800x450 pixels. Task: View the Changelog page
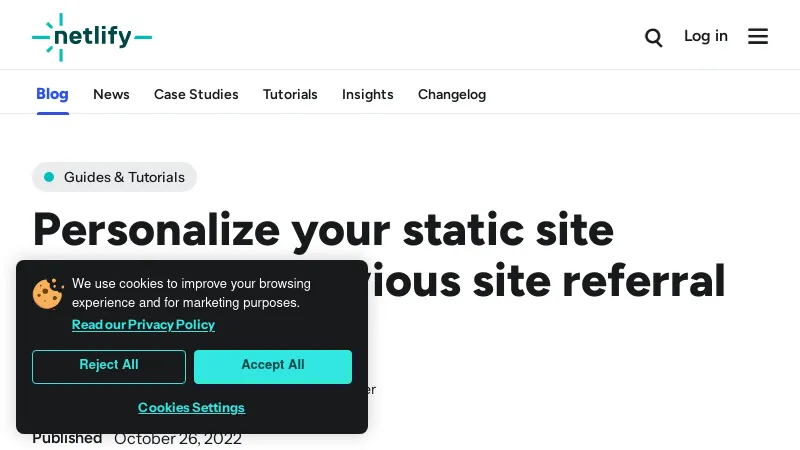452,94
